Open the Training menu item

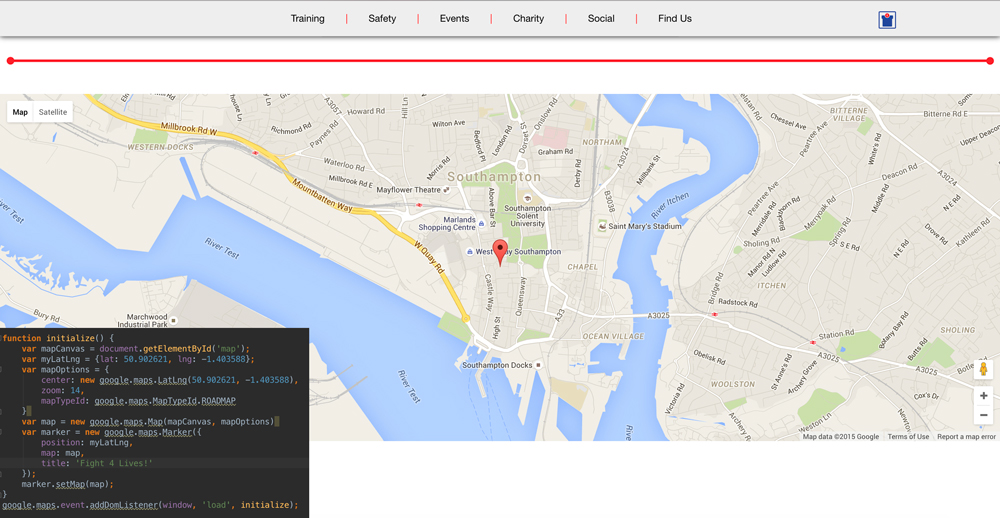click(307, 19)
